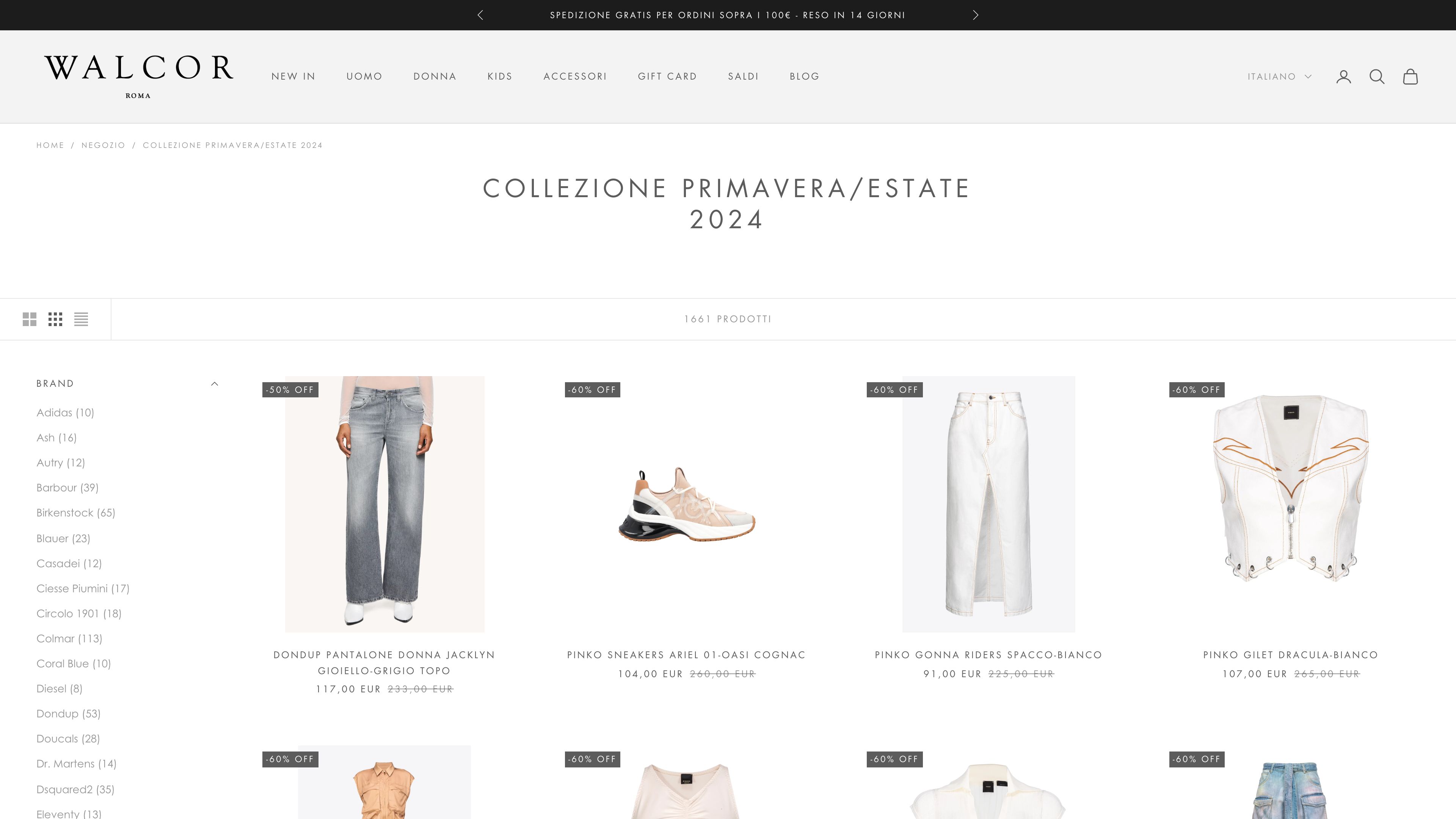Click the shopping bag/cart icon

1410,76
